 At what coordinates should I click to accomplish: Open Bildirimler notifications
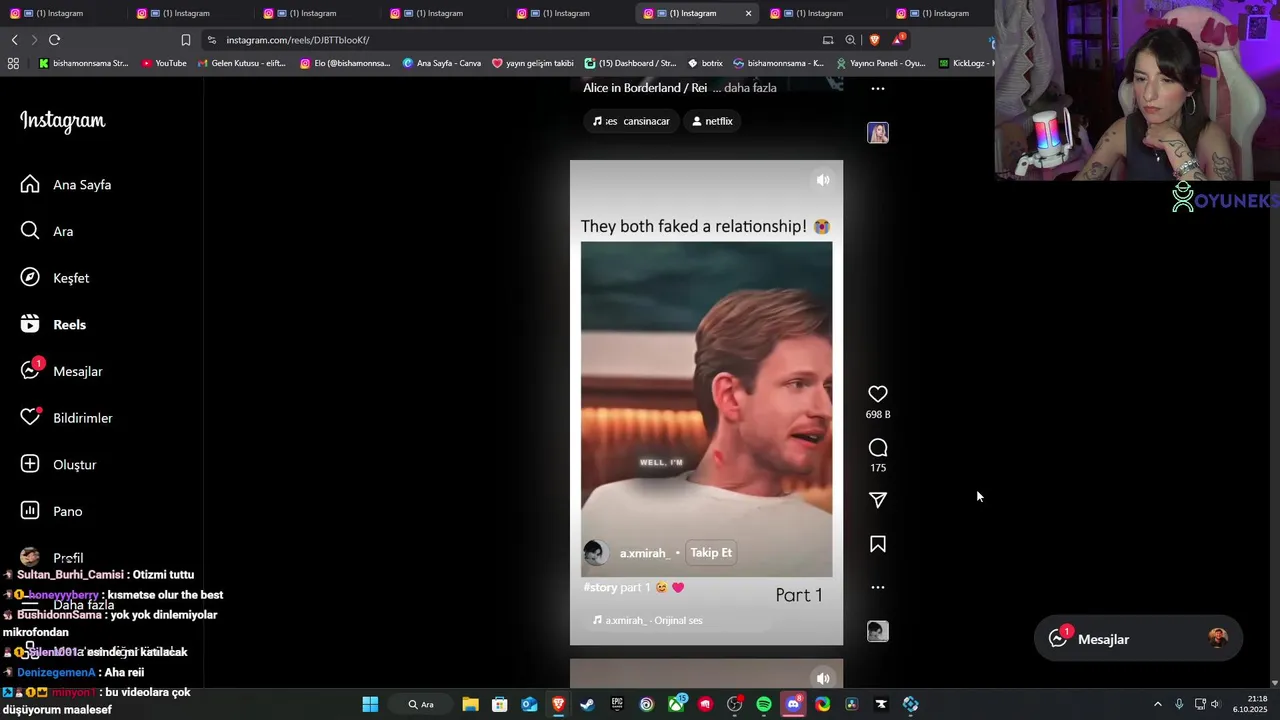tap(66, 418)
